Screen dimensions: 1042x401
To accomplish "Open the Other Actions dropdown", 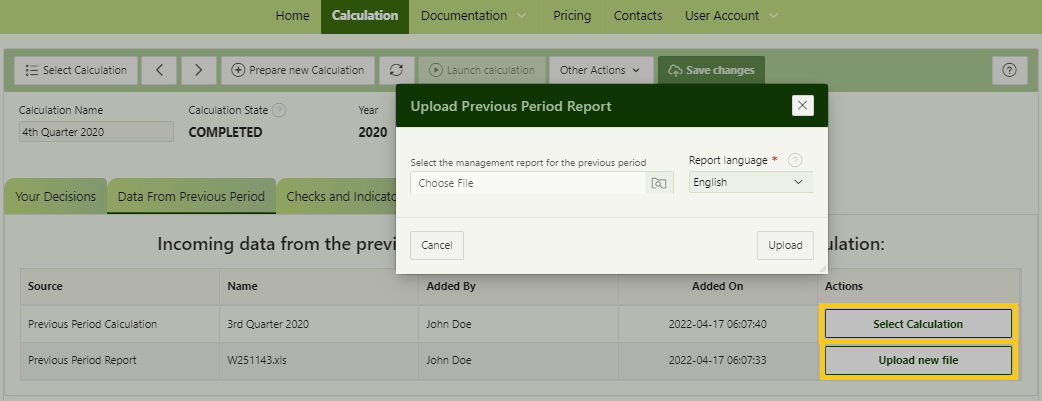I will pos(600,70).
